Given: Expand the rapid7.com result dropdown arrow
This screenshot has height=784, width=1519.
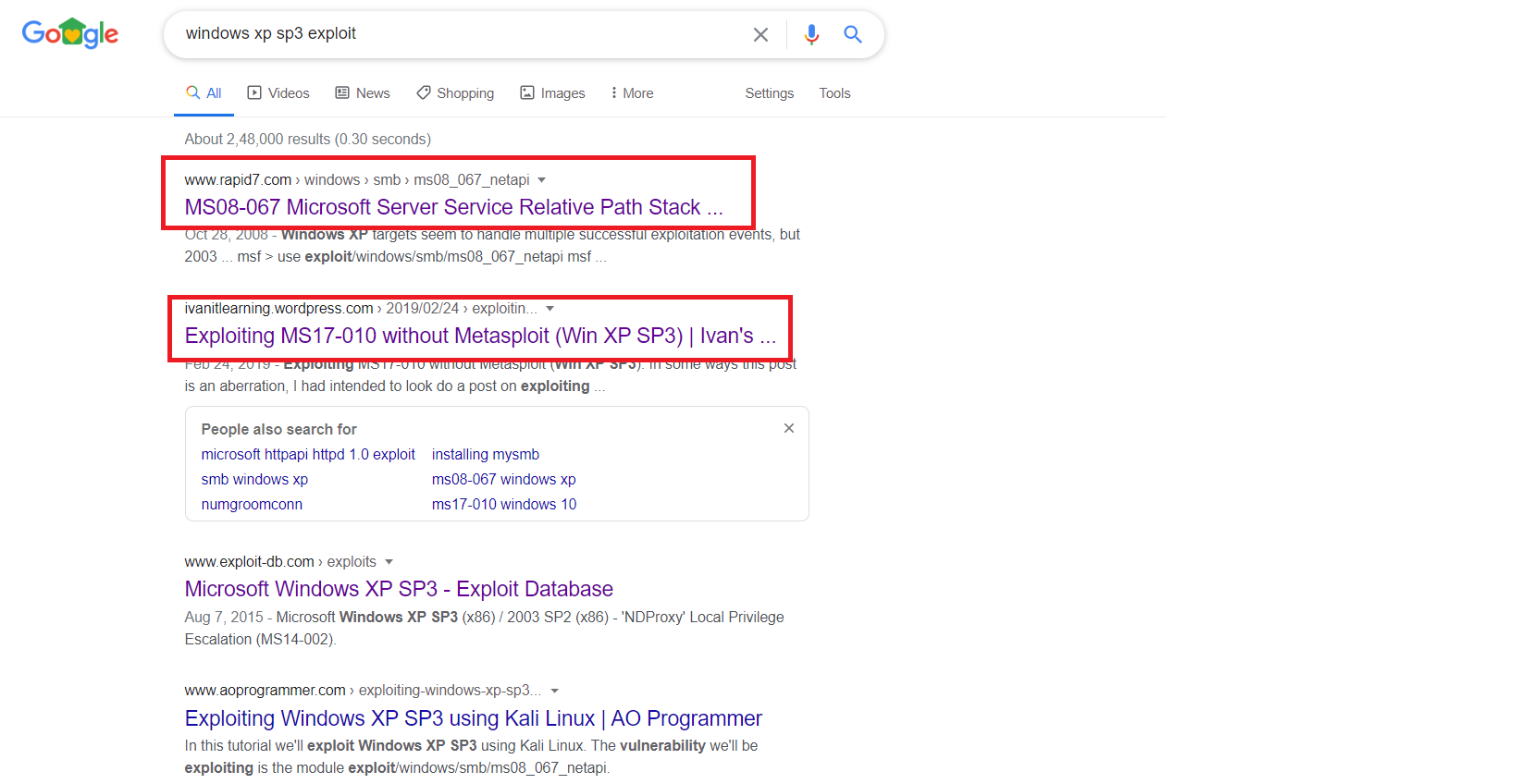Looking at the screenshot, I should pyautogui.click(x=542, y=180).
